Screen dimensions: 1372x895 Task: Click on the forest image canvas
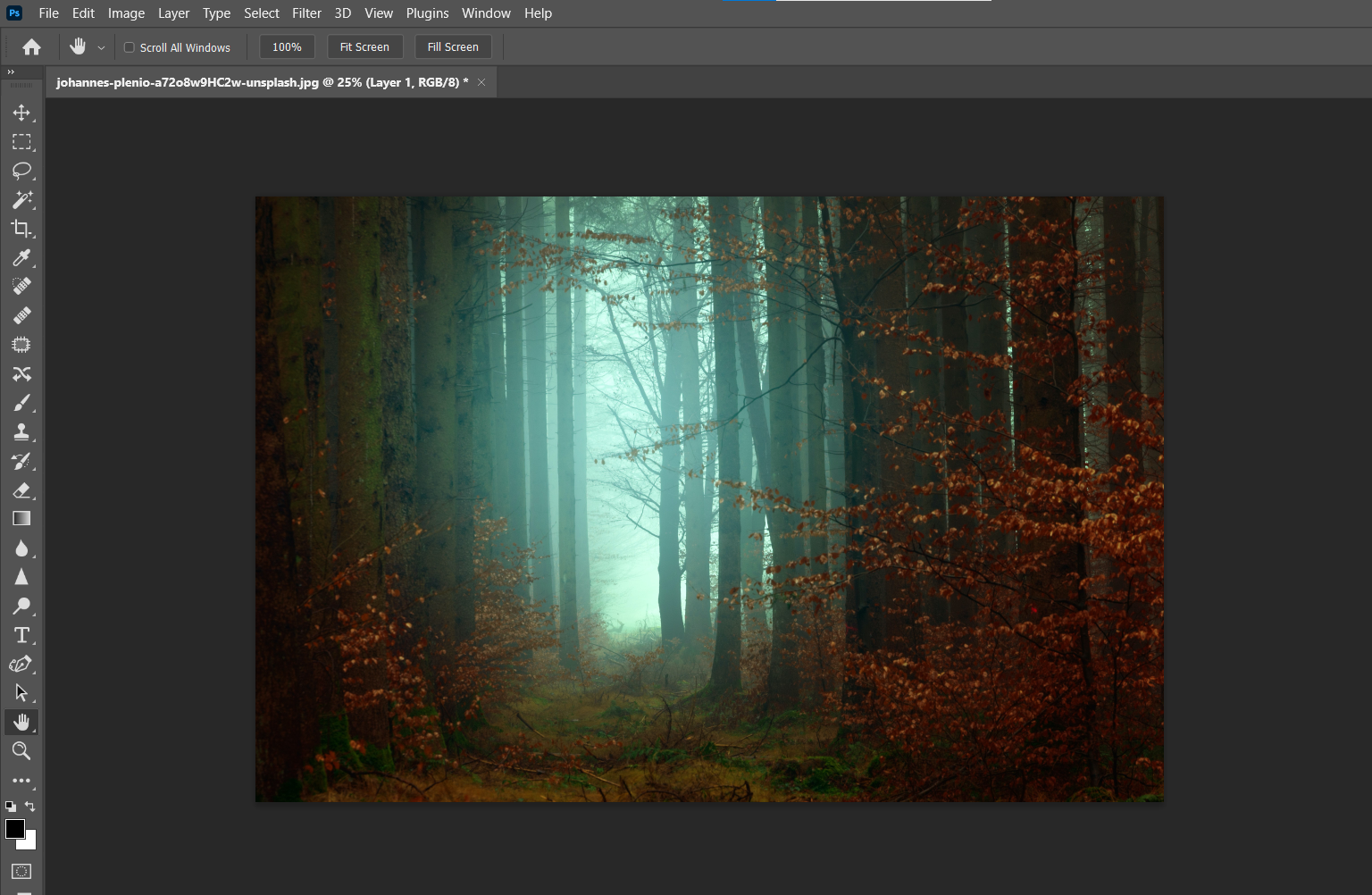(709, 498)
